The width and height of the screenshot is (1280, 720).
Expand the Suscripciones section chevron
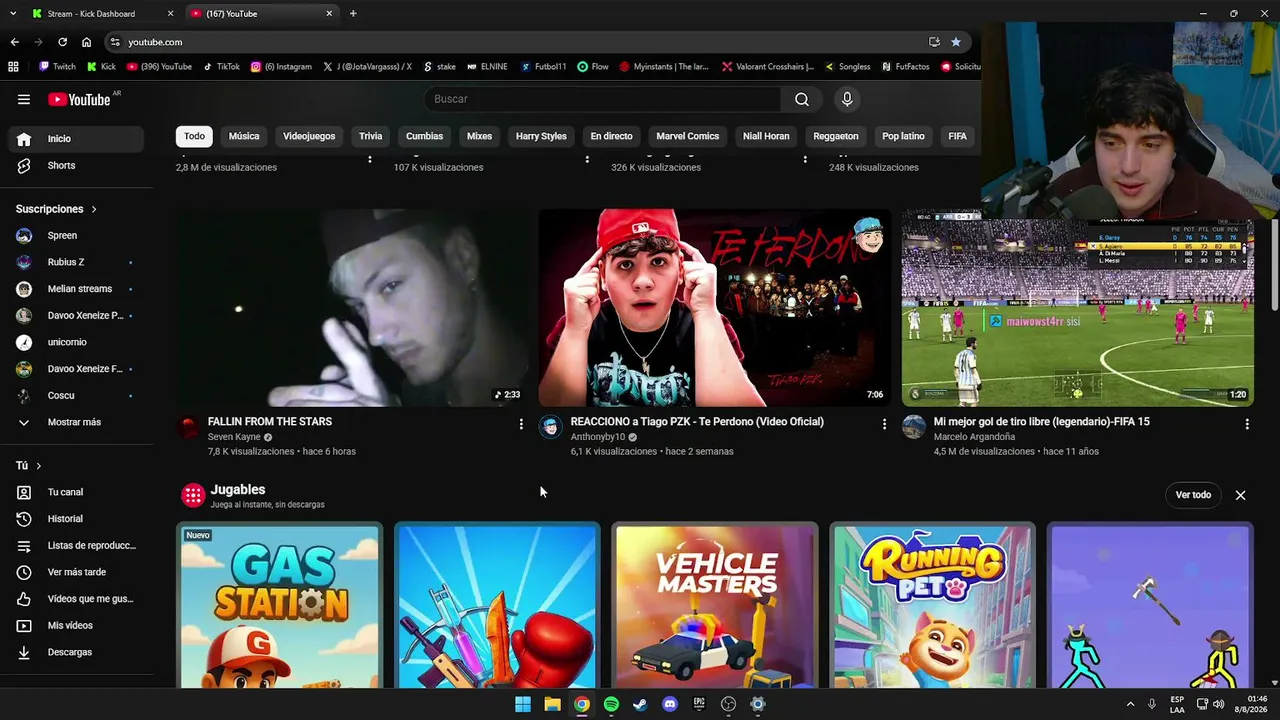pos(94,209)
